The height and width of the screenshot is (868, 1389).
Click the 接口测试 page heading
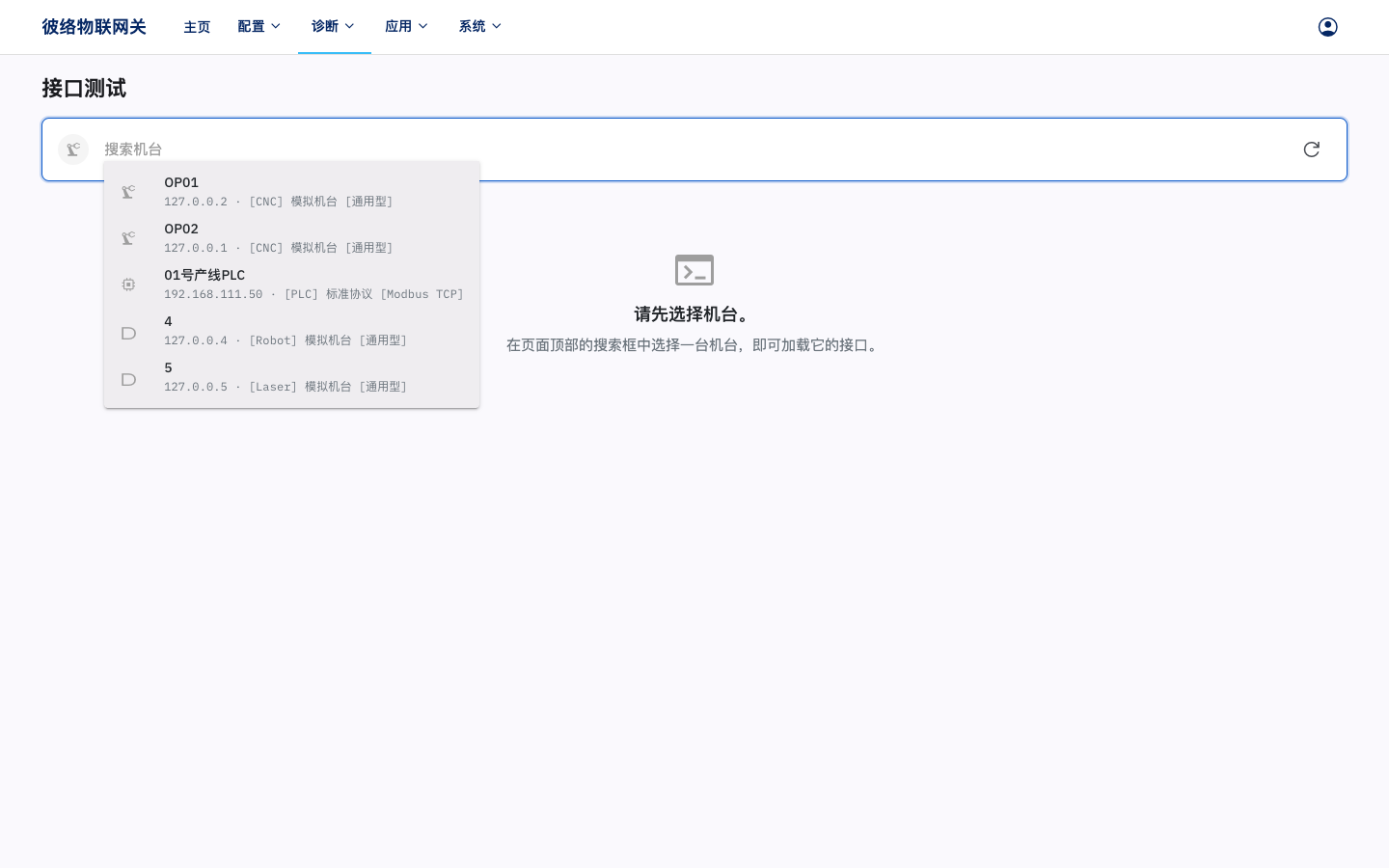pos(84,89)
